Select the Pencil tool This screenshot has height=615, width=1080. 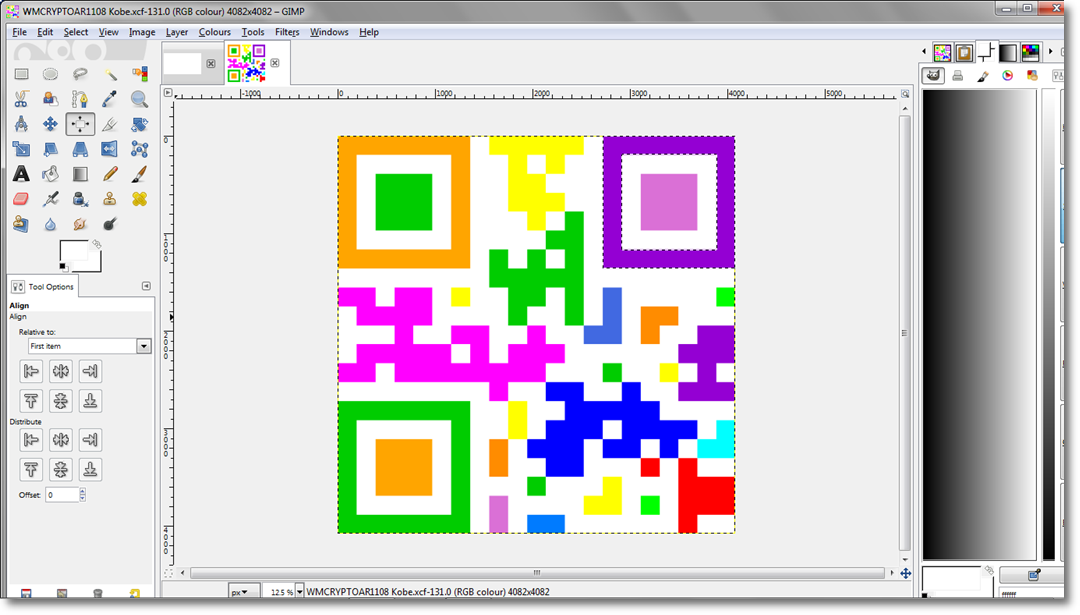(x=110, y=174)
